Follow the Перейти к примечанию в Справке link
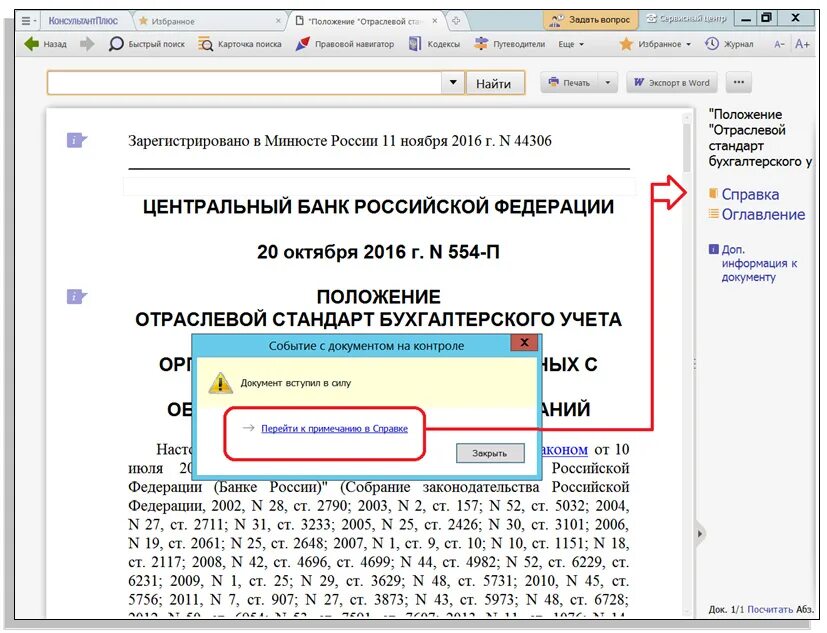The image size is (827, 633). [334, 428]
